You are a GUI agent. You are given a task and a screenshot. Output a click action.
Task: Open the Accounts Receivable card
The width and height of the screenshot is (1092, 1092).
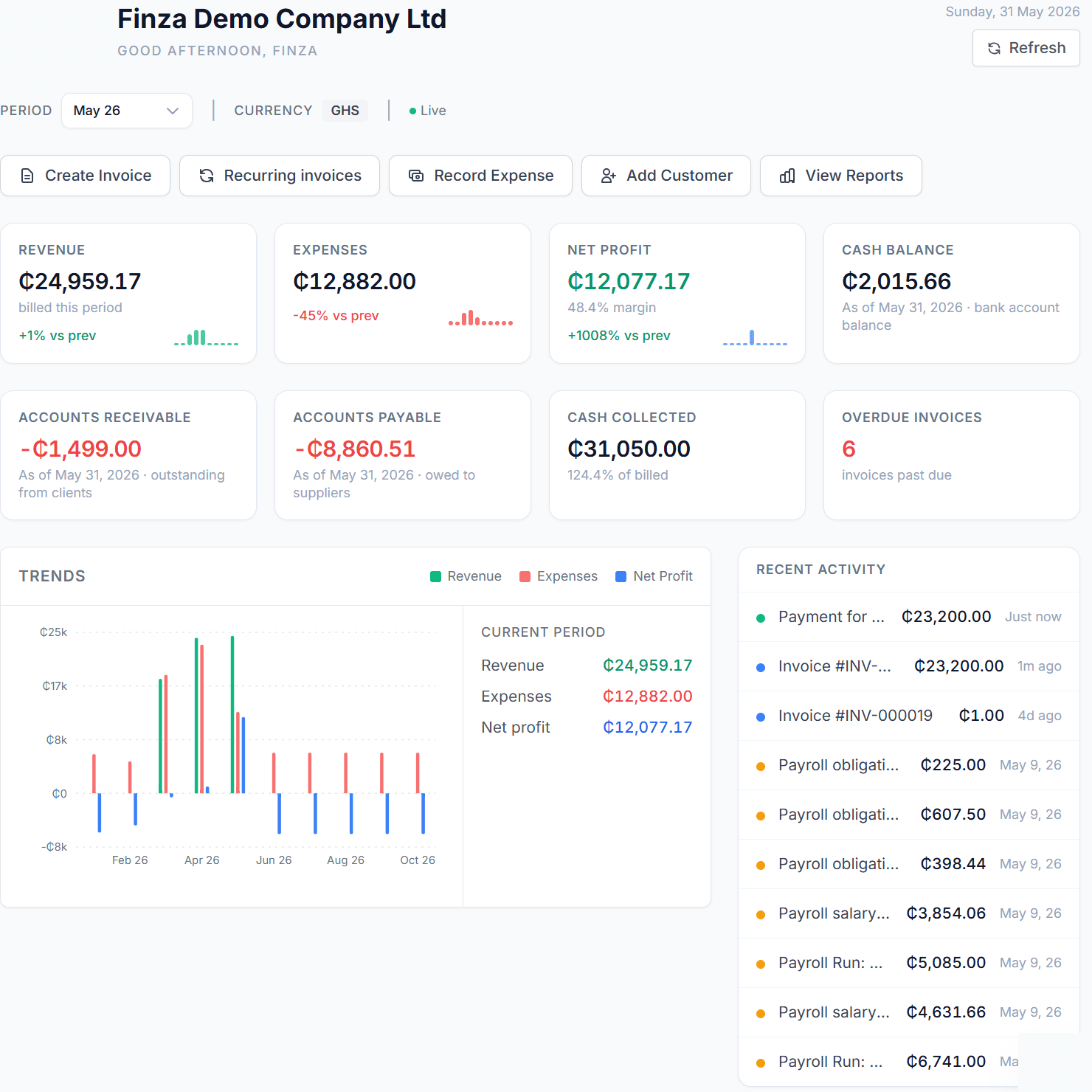point(128,455)
